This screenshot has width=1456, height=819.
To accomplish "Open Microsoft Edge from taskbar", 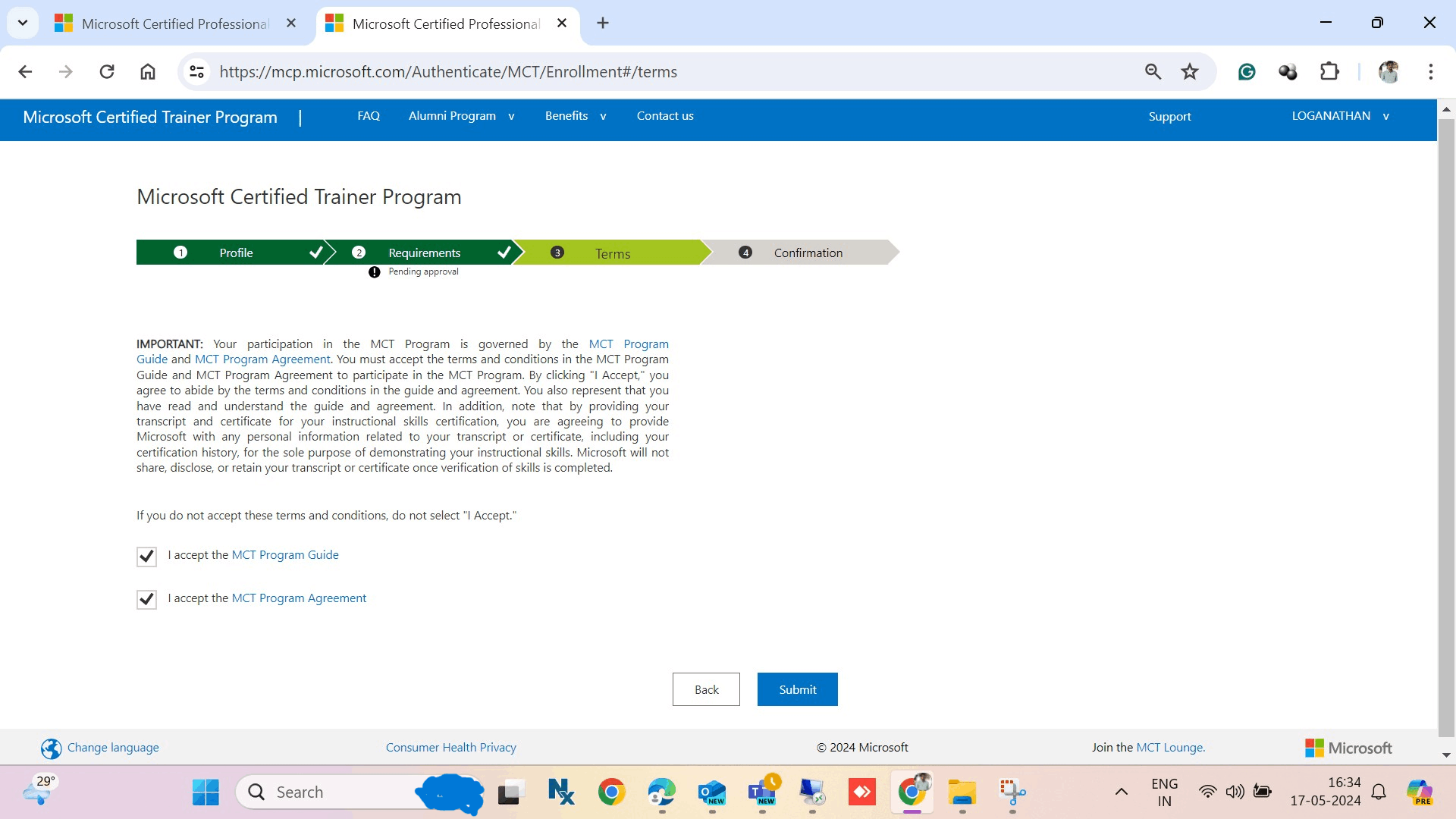I will [662, 792].
